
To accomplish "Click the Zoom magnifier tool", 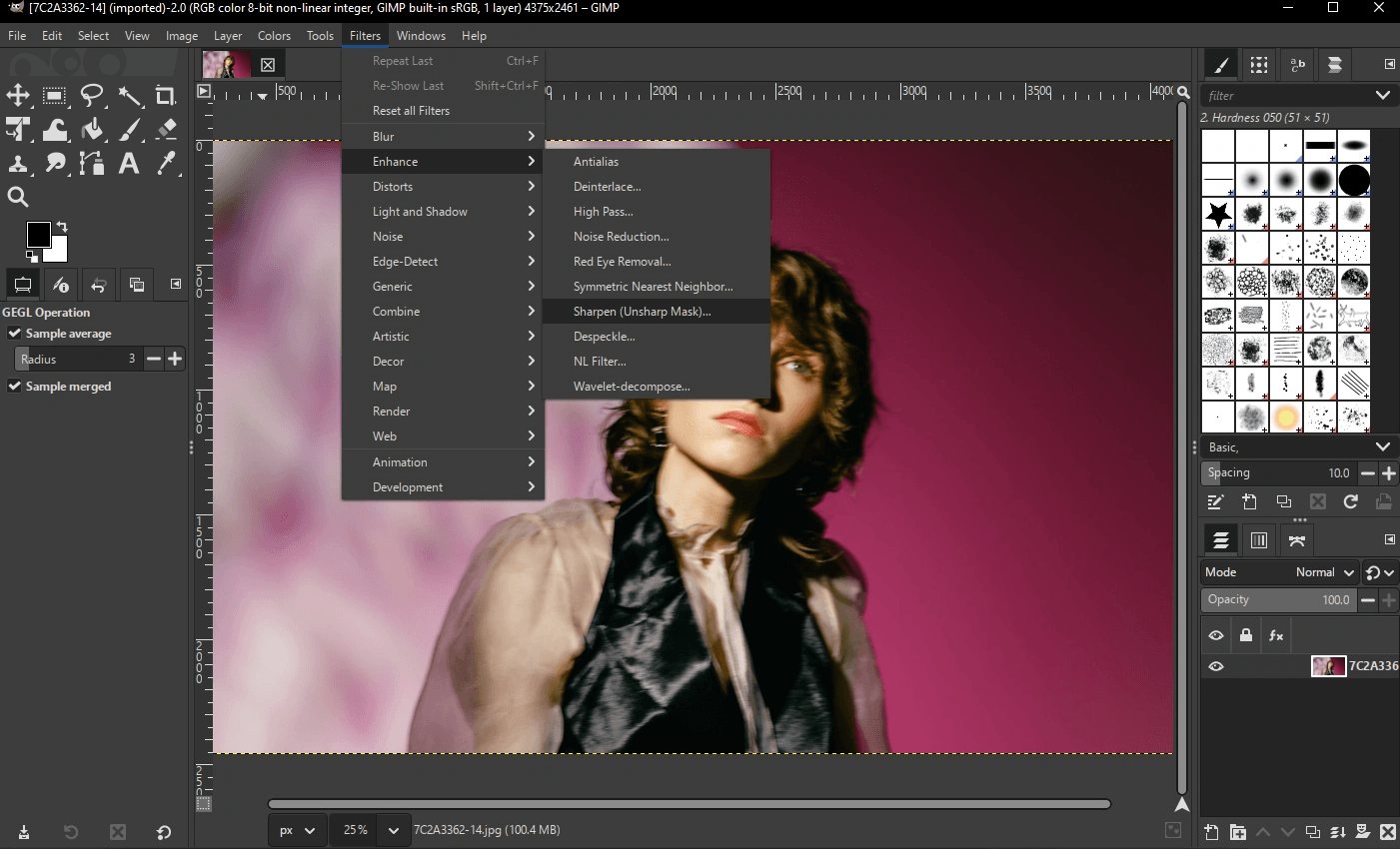I will pos(18,197).
